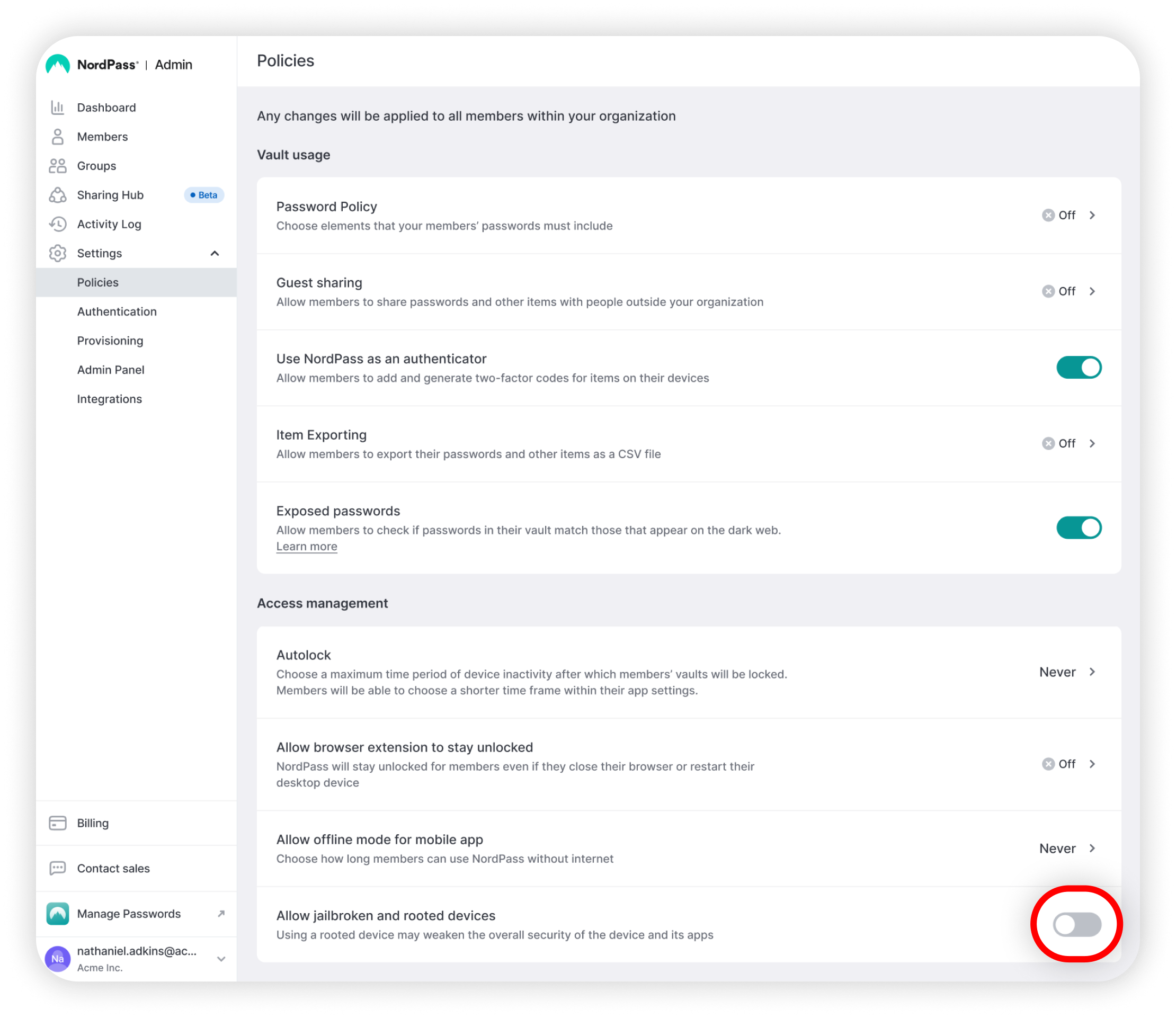Click the Na user avatar
The width and height of the screenshot is (1176, 1018).
tap(57, 959)
